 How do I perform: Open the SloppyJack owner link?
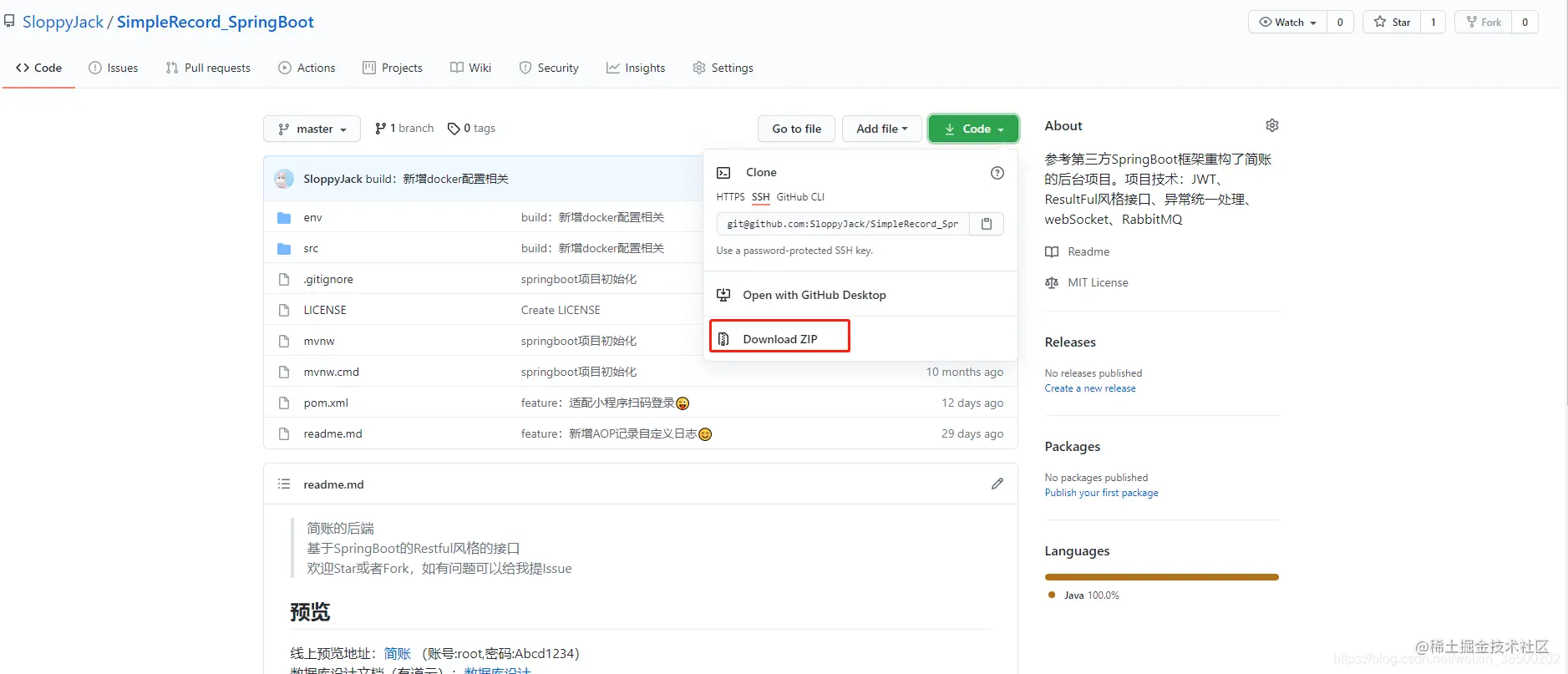coord(63,22)
